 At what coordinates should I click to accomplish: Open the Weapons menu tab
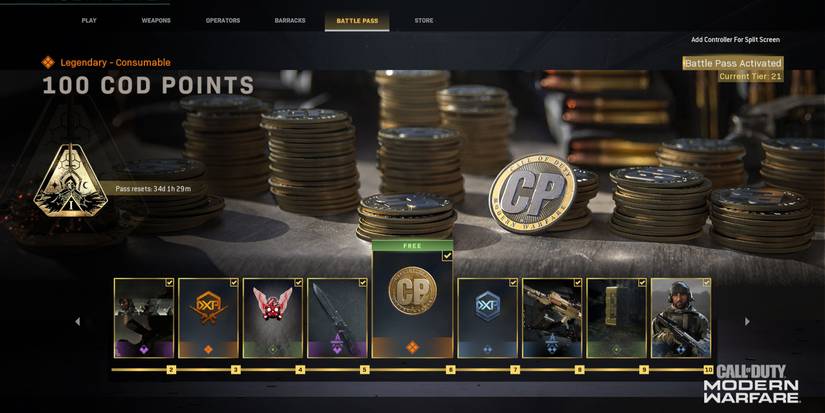coord(156,21)
